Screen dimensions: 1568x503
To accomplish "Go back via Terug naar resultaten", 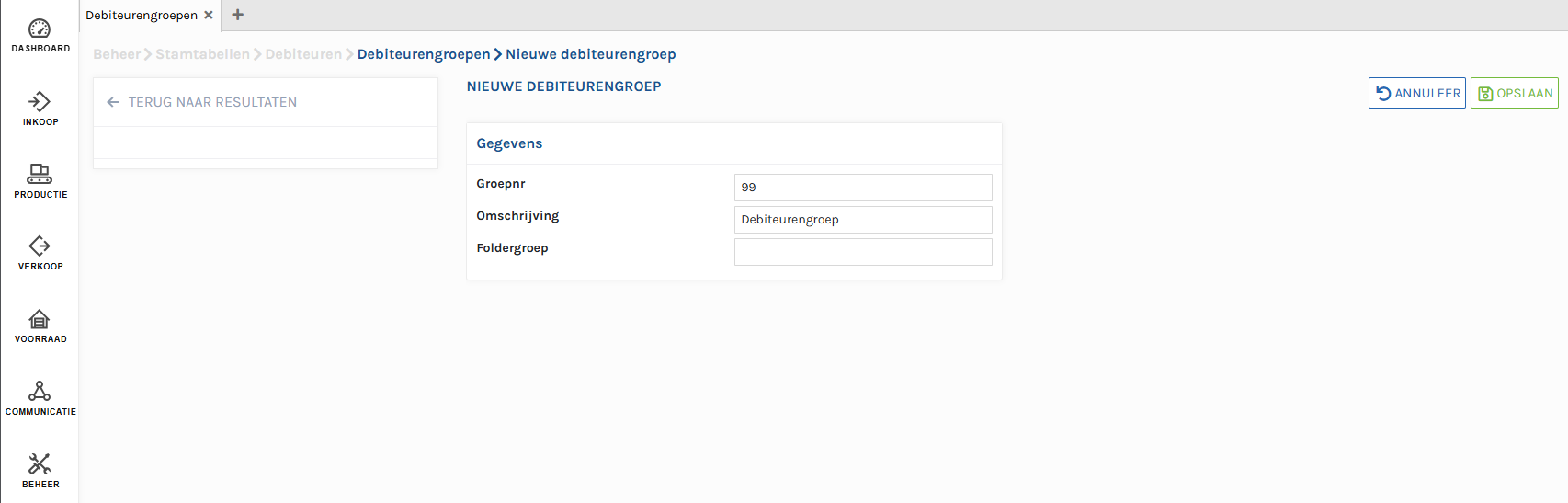I will pyautogui.click(x=212, y=102).
